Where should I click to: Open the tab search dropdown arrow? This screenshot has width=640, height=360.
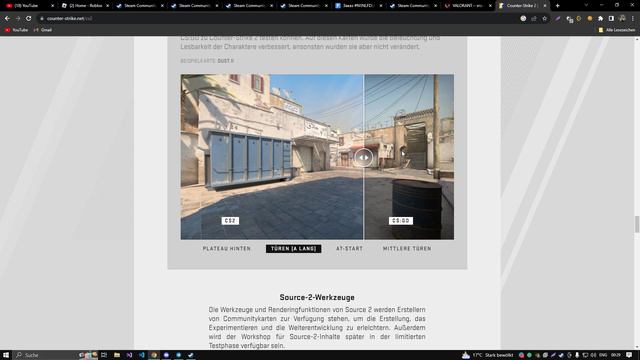(x=586, y=5)
